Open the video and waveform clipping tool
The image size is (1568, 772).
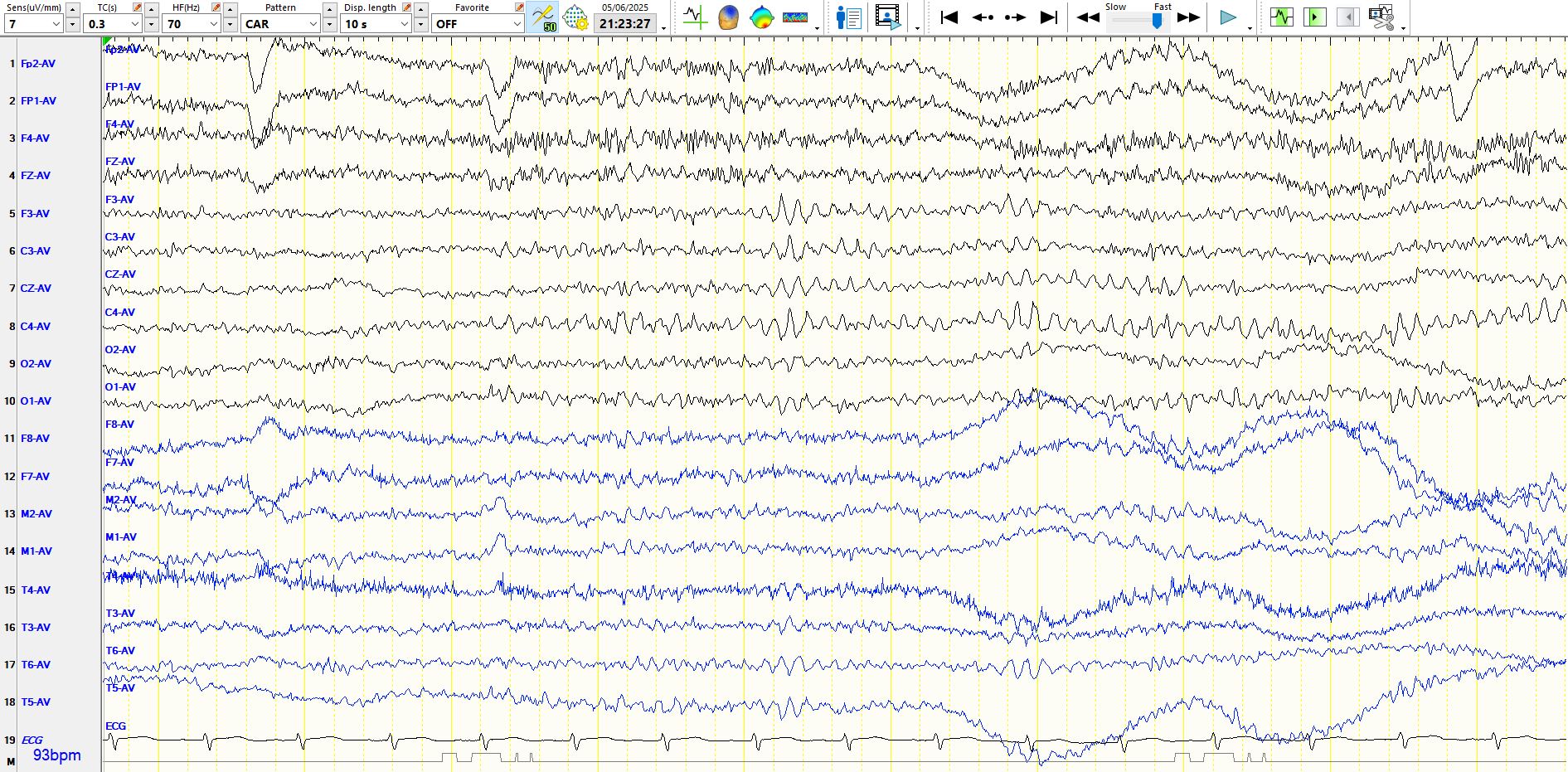click(x=1381, y=17)
